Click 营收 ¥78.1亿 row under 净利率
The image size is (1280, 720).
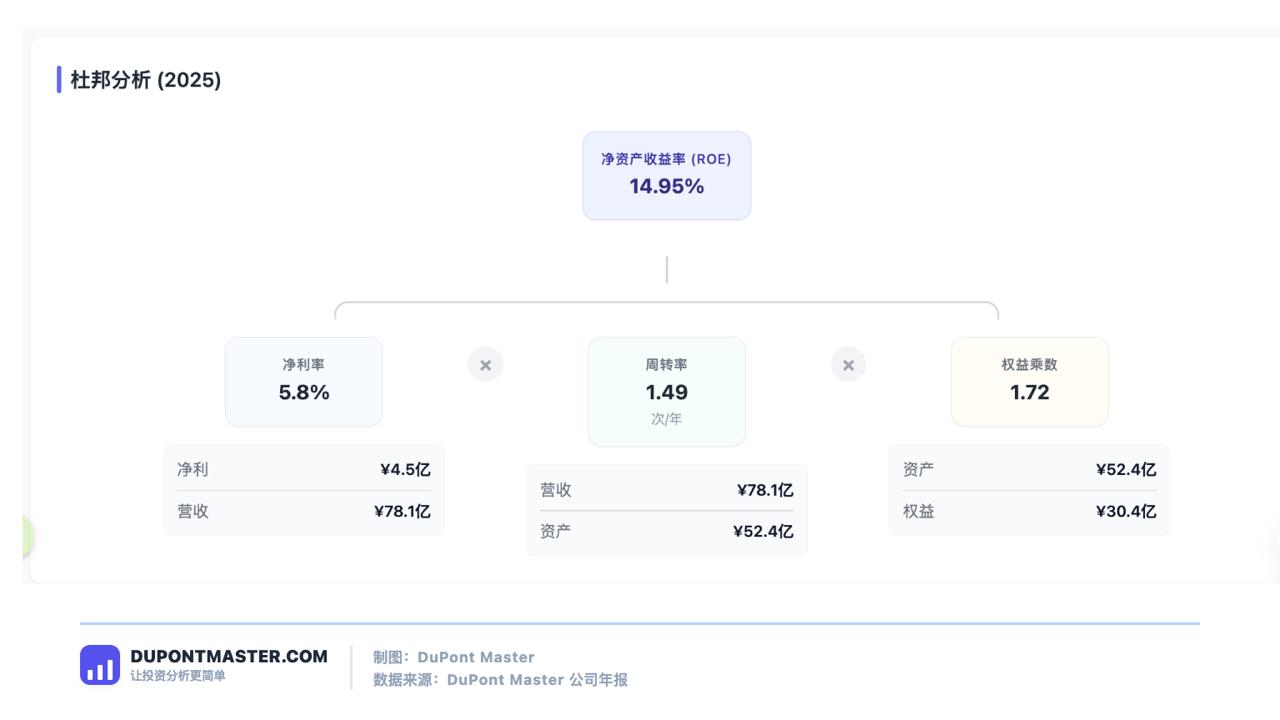point(304,511)
